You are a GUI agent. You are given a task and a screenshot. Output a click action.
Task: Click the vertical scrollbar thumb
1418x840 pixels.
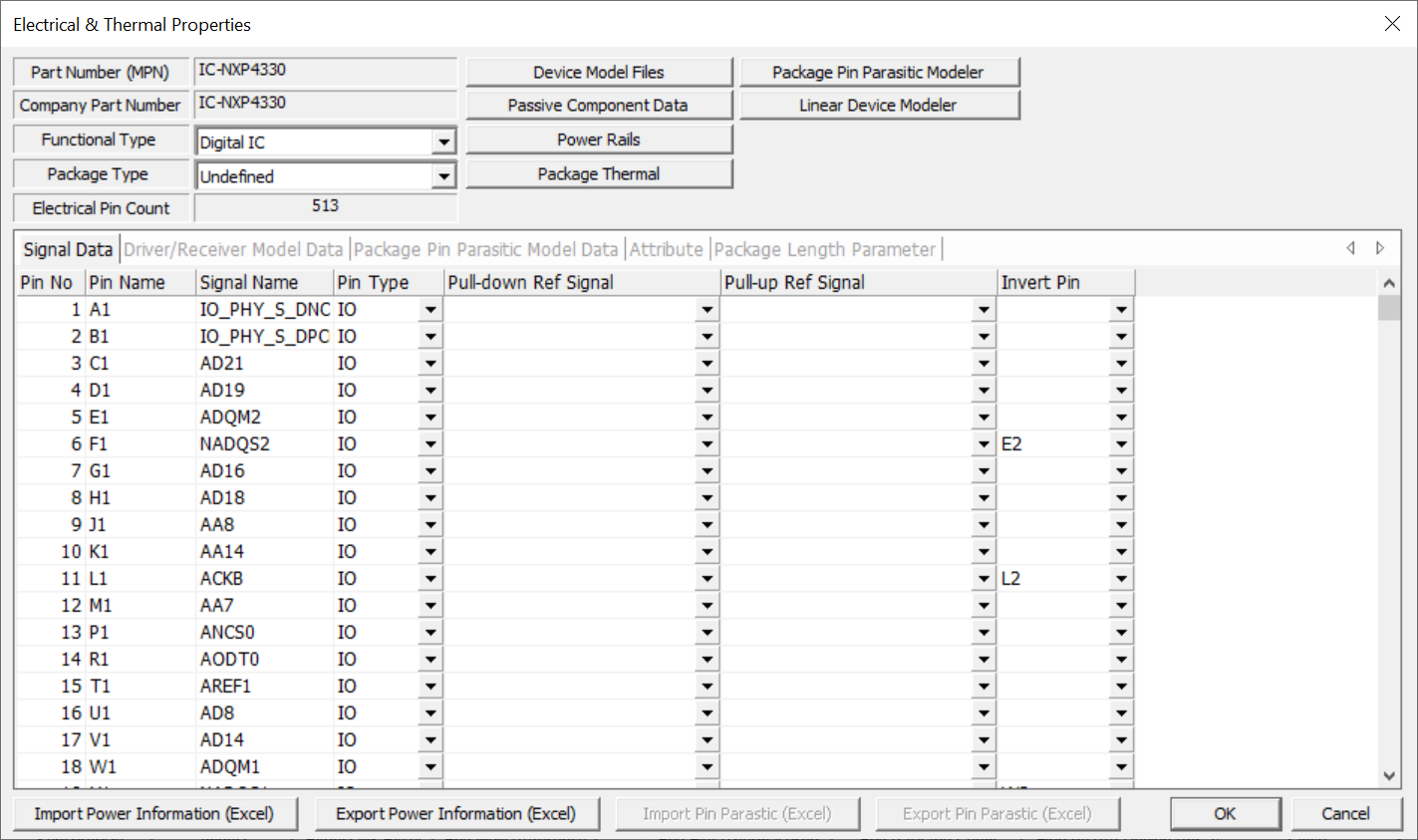click(x=1389, y=308)
